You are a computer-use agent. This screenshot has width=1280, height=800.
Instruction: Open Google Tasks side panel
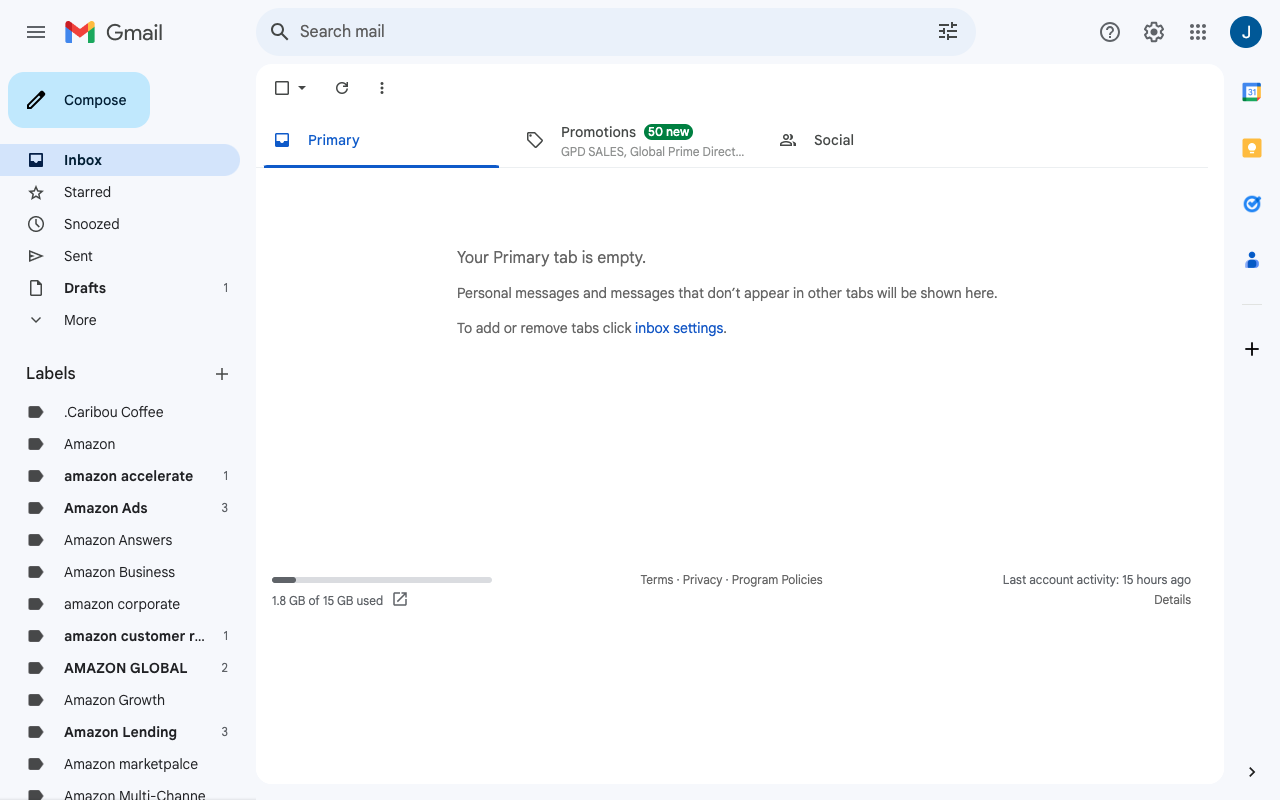[x=1252, y=204]
